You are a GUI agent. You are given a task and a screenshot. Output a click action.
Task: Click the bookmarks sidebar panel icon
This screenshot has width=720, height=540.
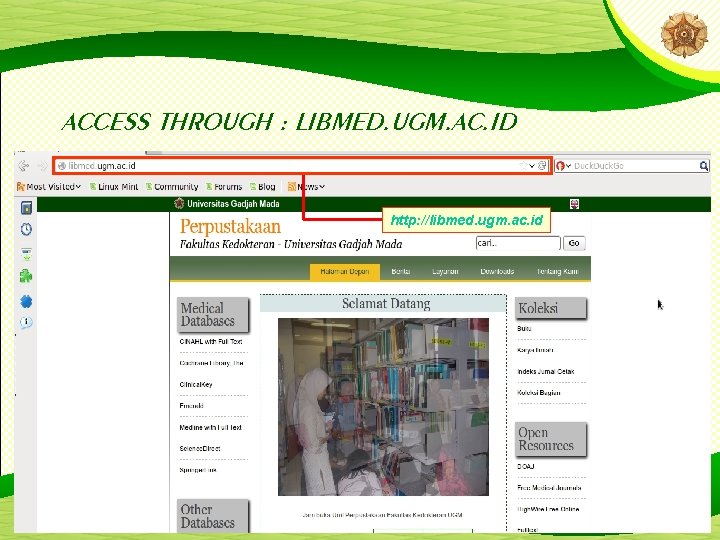(26, 208)
